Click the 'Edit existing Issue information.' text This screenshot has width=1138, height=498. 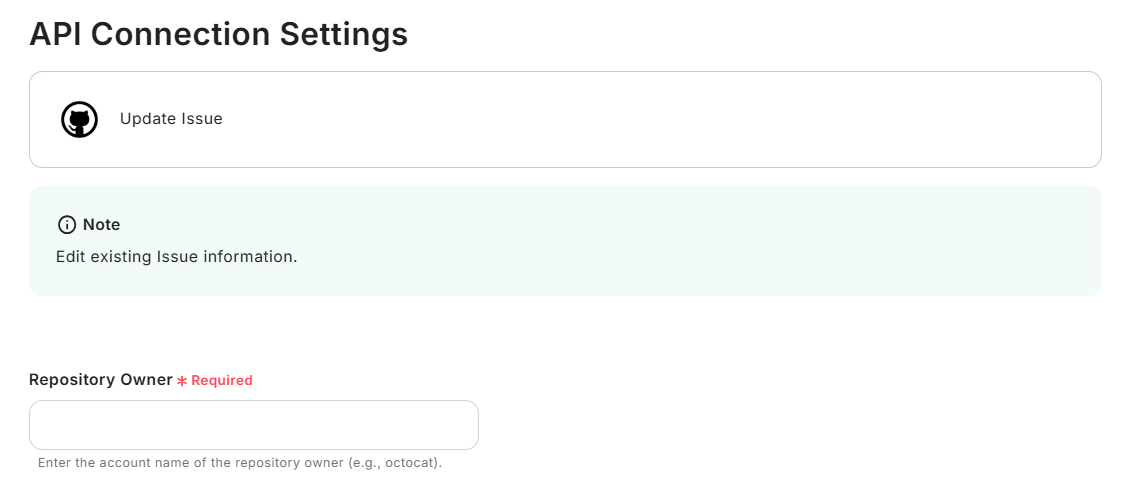[x=177, y=257]
